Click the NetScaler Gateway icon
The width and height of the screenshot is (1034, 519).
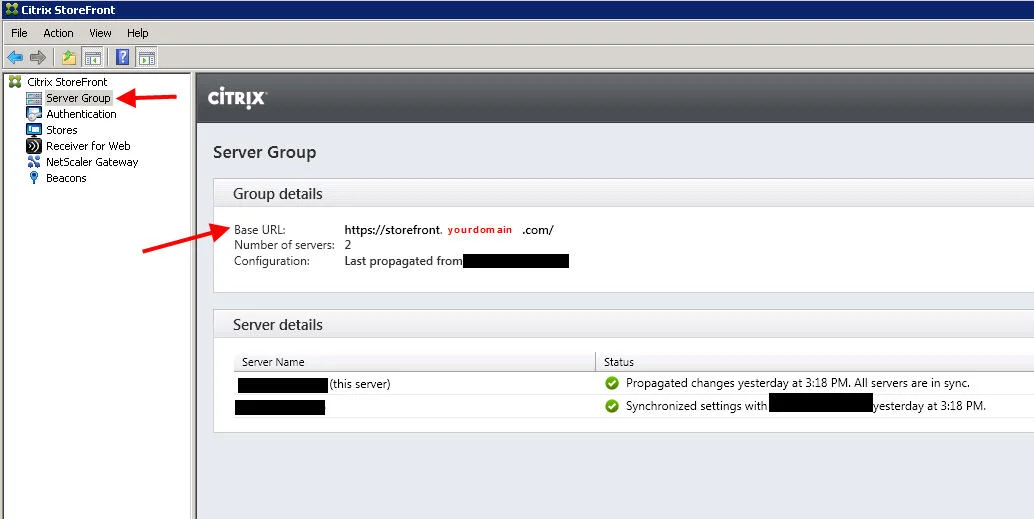[34, 162]
